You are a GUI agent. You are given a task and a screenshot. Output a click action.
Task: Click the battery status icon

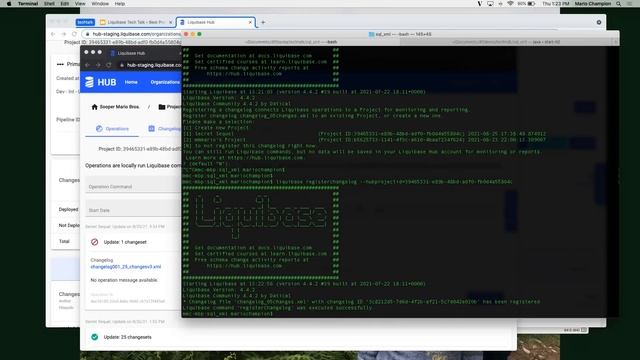pyautogui.click(x=531, y=4)
